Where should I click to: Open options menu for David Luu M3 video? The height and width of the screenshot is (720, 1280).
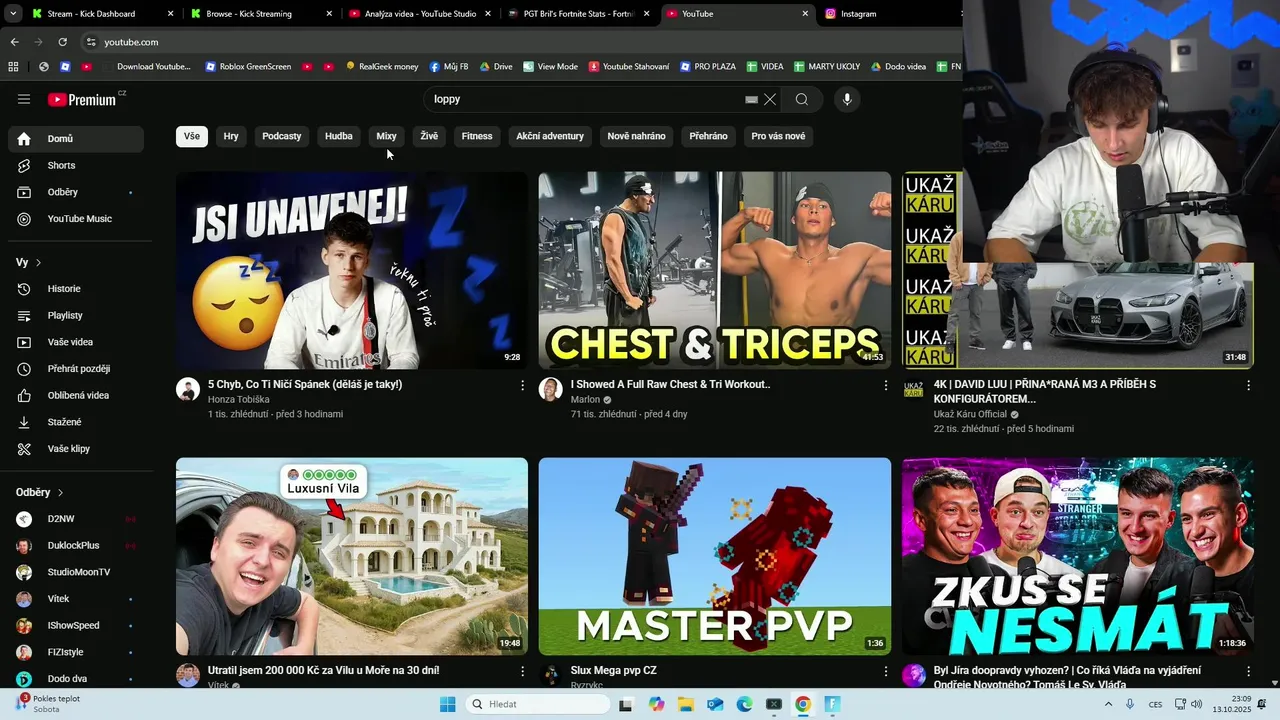pos(1248,385)
